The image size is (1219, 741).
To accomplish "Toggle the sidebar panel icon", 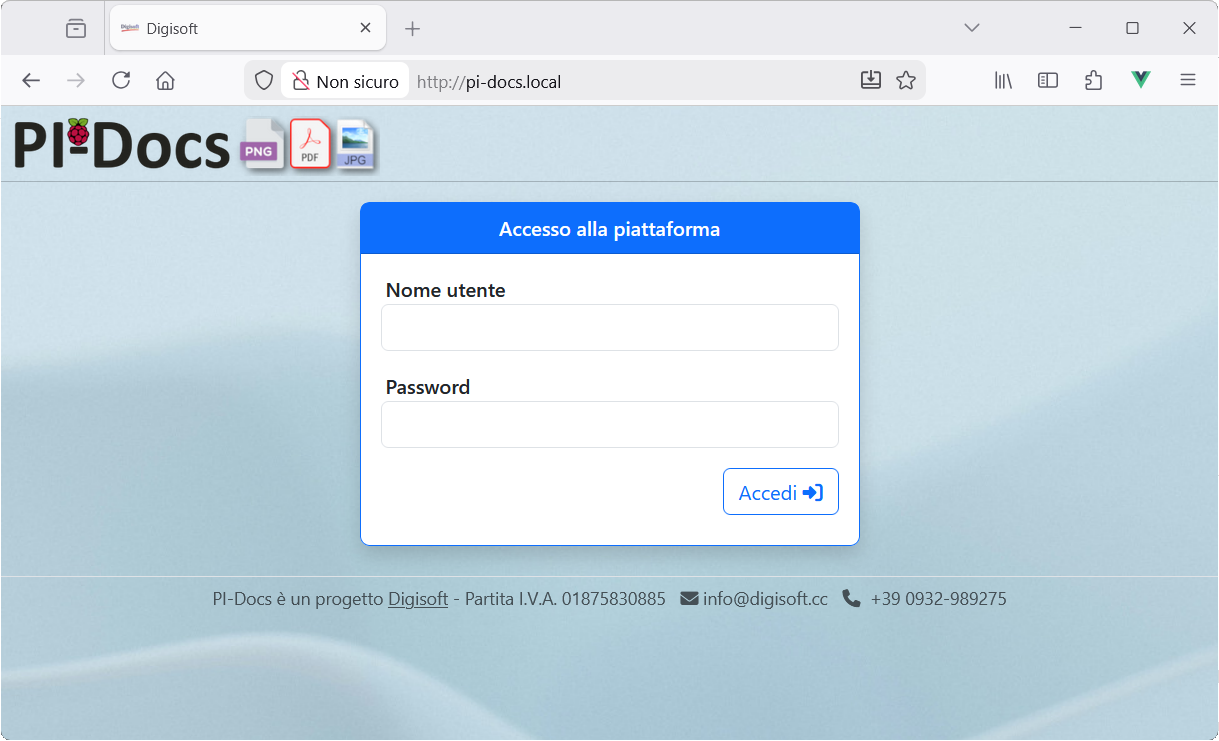I will pyautogui.click(x=1048, y=81).
